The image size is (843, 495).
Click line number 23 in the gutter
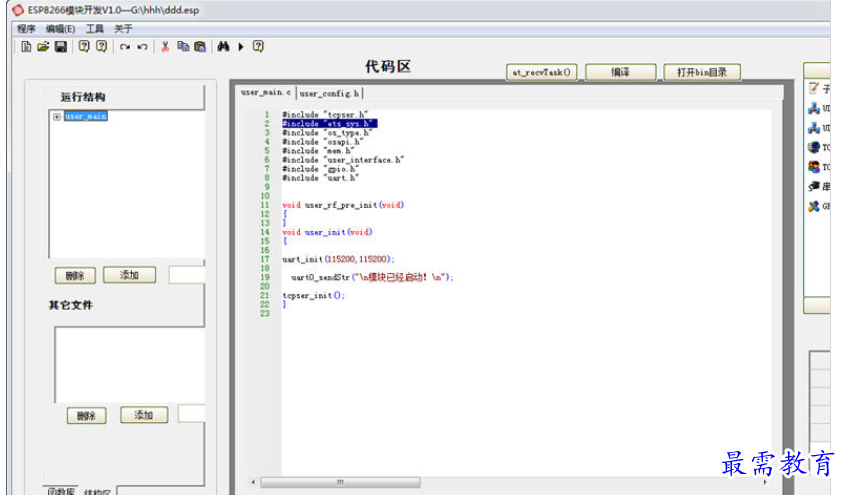click(265, 313)
